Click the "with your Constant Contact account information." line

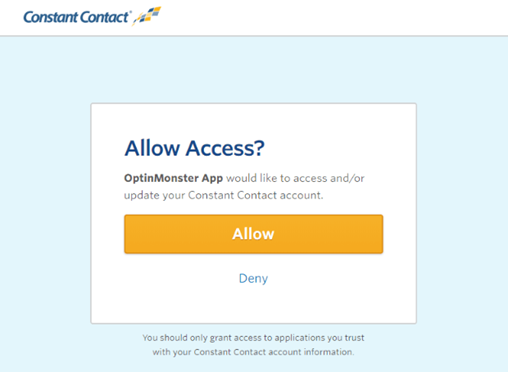pyautogui.click(x=253, y=352)
